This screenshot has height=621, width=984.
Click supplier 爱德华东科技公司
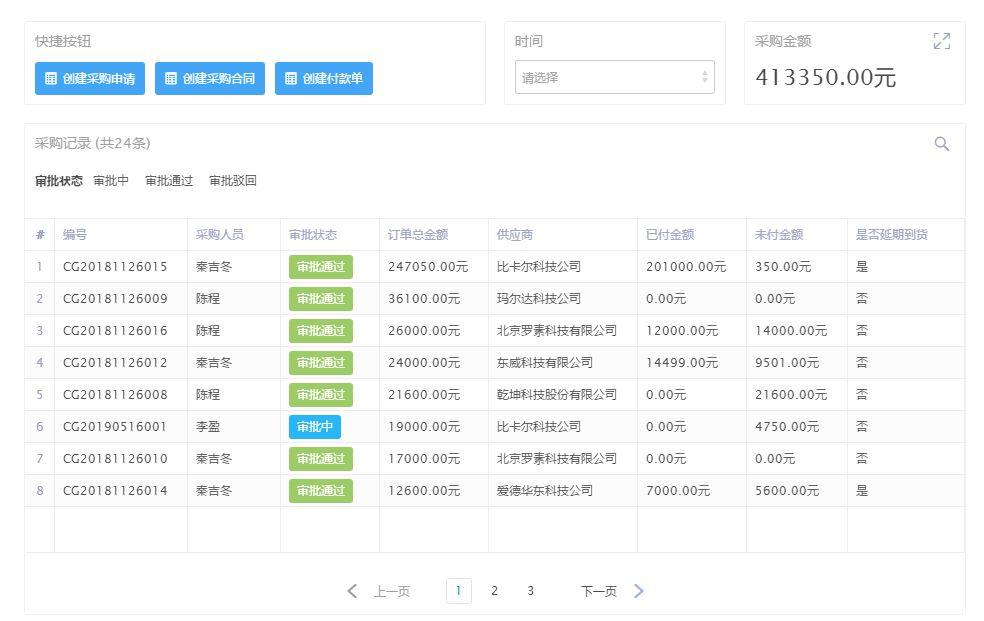(545, 491)
